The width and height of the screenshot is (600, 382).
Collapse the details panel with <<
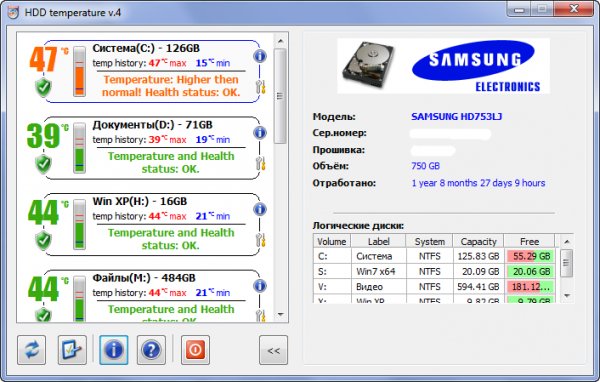(x=273, y=350)
